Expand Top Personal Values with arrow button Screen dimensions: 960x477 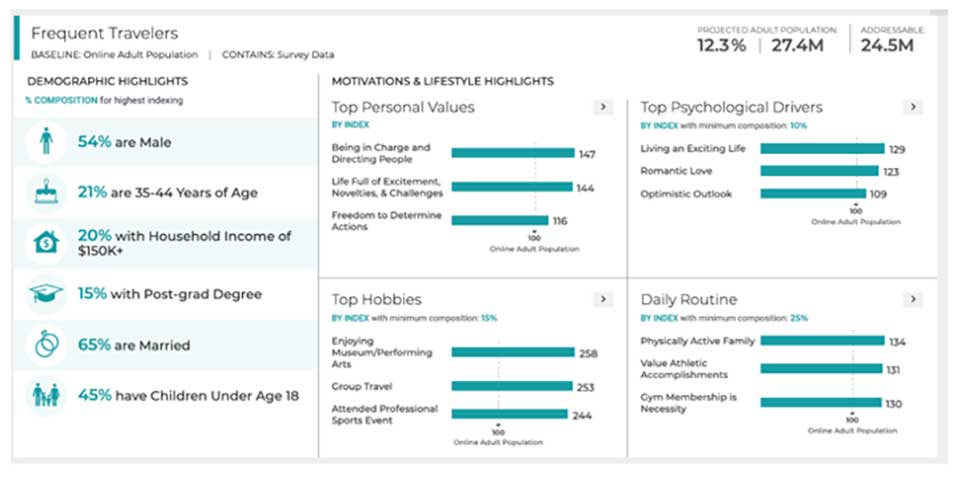(x=603, y=107)
